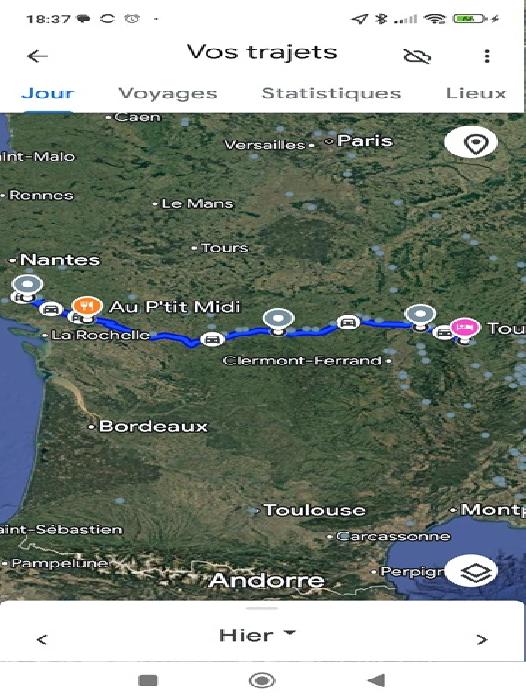The image size is (526, 700).
Task: Tap the location pin button on the map
Action: (x=472, y=142)
